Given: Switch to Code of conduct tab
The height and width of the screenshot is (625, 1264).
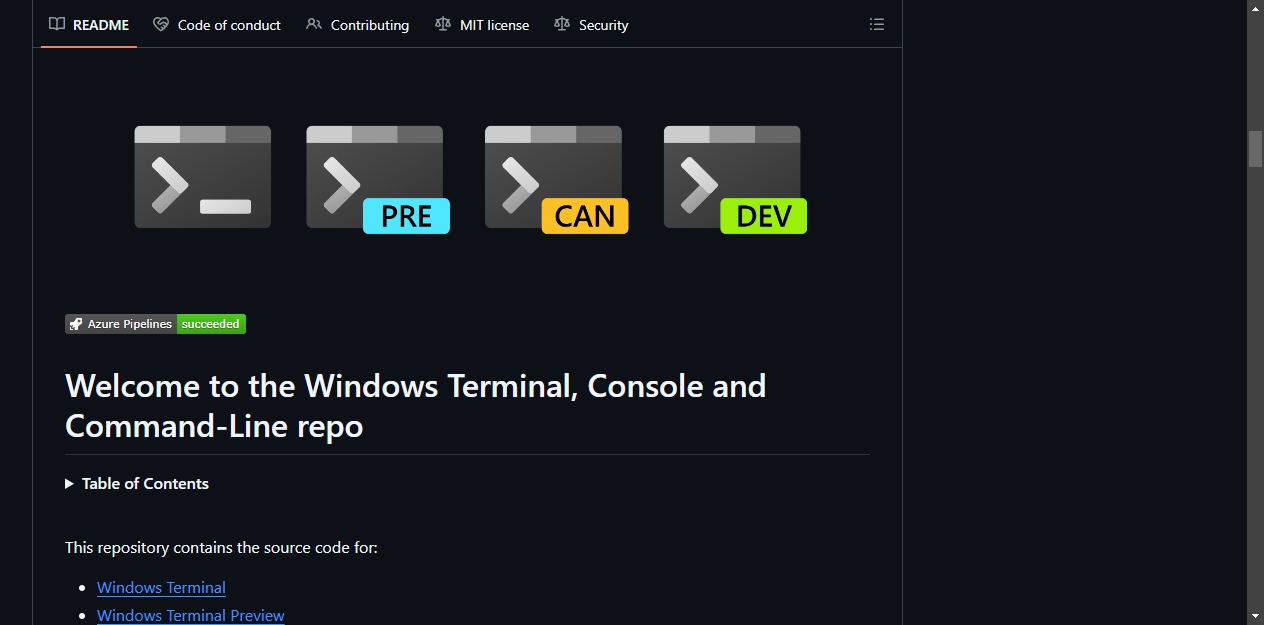Looking at the screenshot, I should pyautogui.click(x=217, y=25).
